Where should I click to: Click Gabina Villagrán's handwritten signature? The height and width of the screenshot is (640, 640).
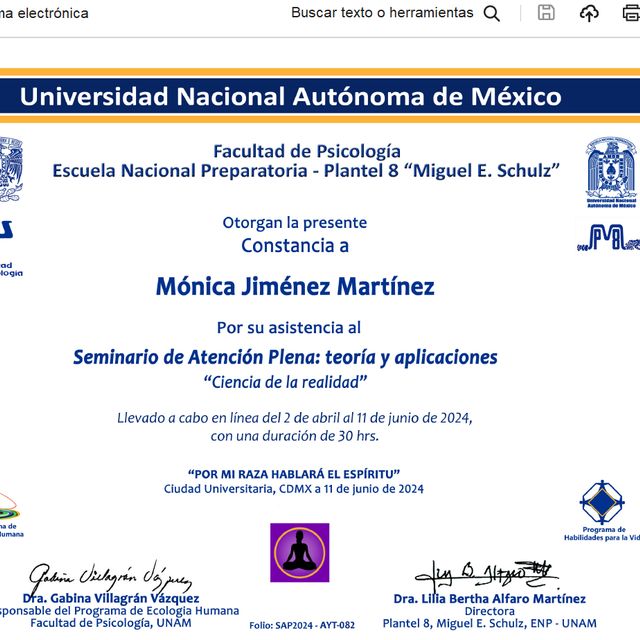click(x=110, y=576)
